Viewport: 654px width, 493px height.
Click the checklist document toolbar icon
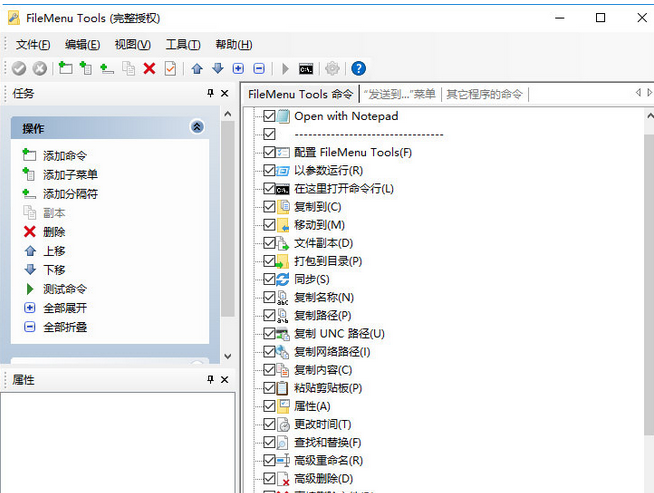170,68
